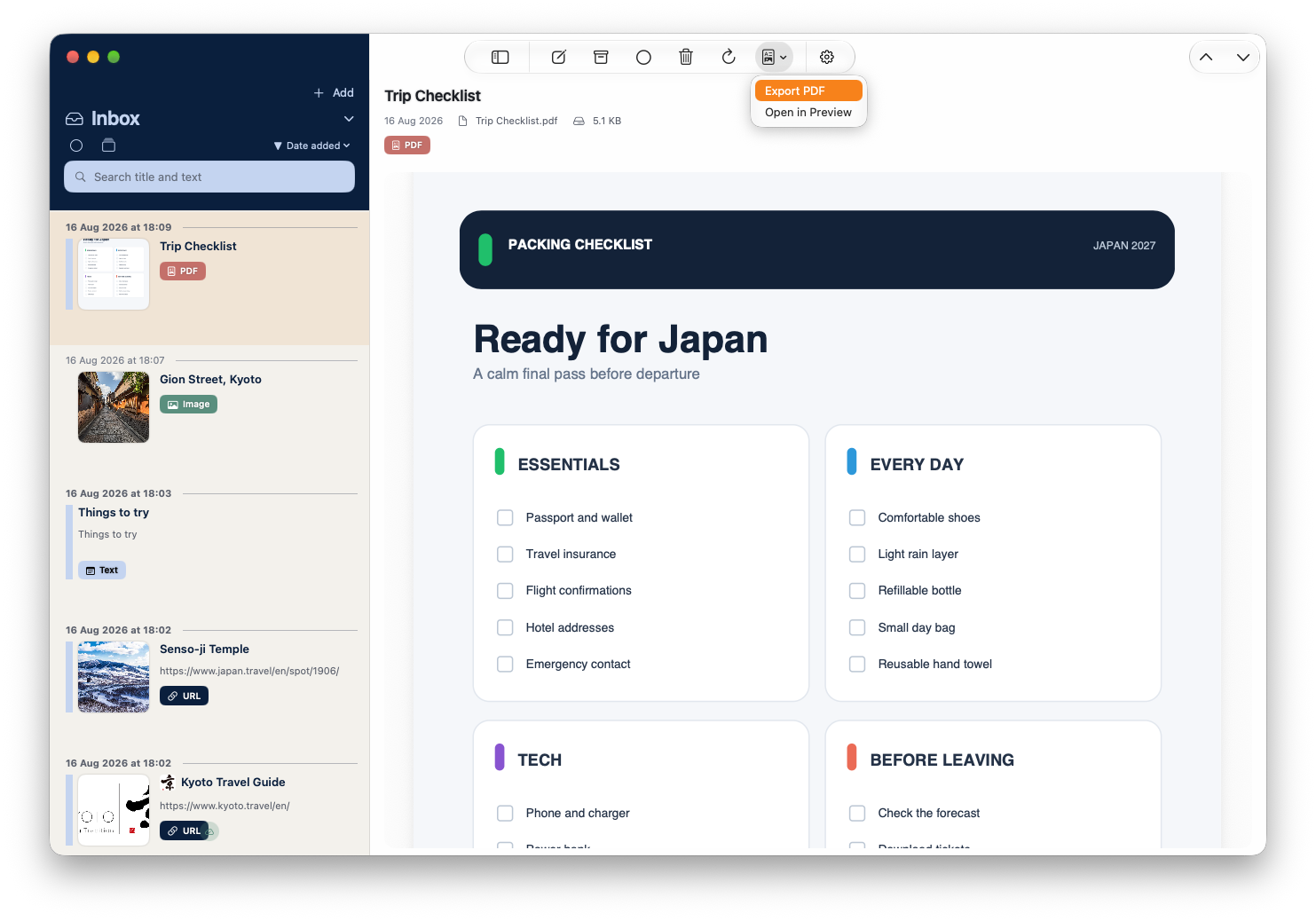1316x921 pixels.
Task: Check the Small day bag box
Action: 857,627
